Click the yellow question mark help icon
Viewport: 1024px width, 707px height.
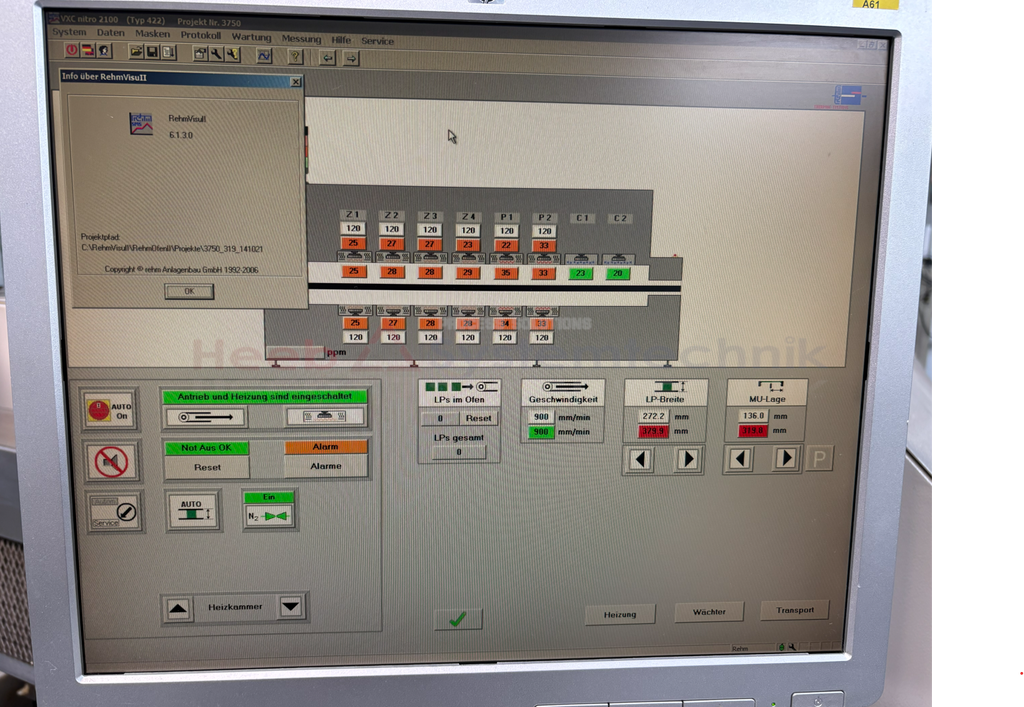click(295, 57)
